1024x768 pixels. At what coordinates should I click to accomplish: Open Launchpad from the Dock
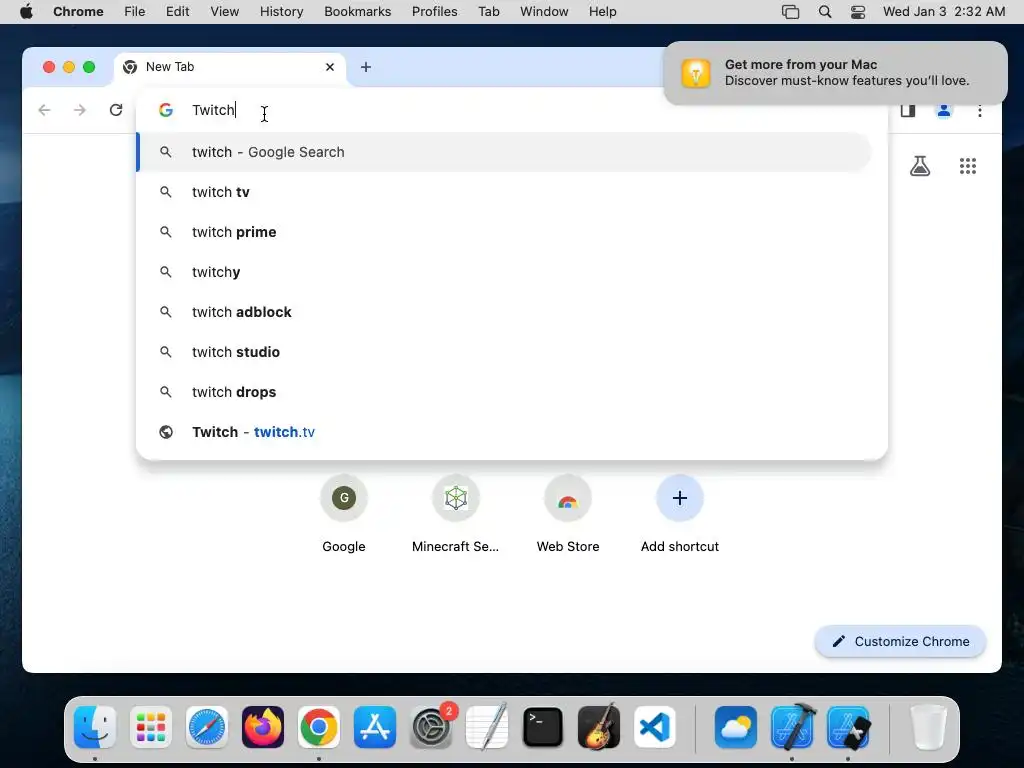pos(151,727)
